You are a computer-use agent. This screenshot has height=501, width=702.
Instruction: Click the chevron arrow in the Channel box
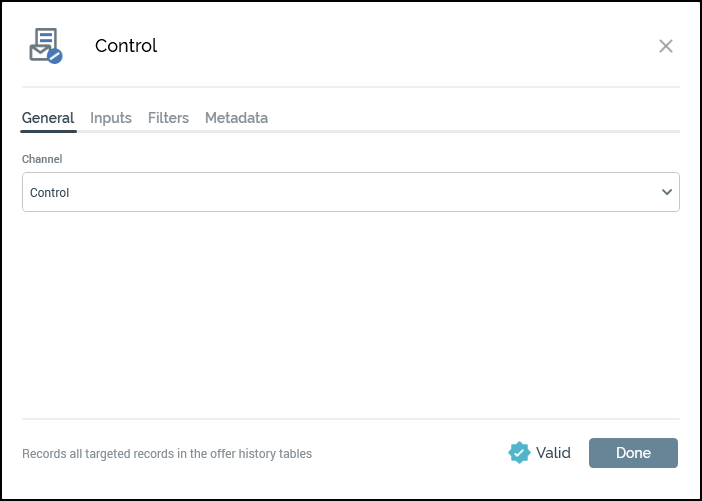[x=667, y=192]
